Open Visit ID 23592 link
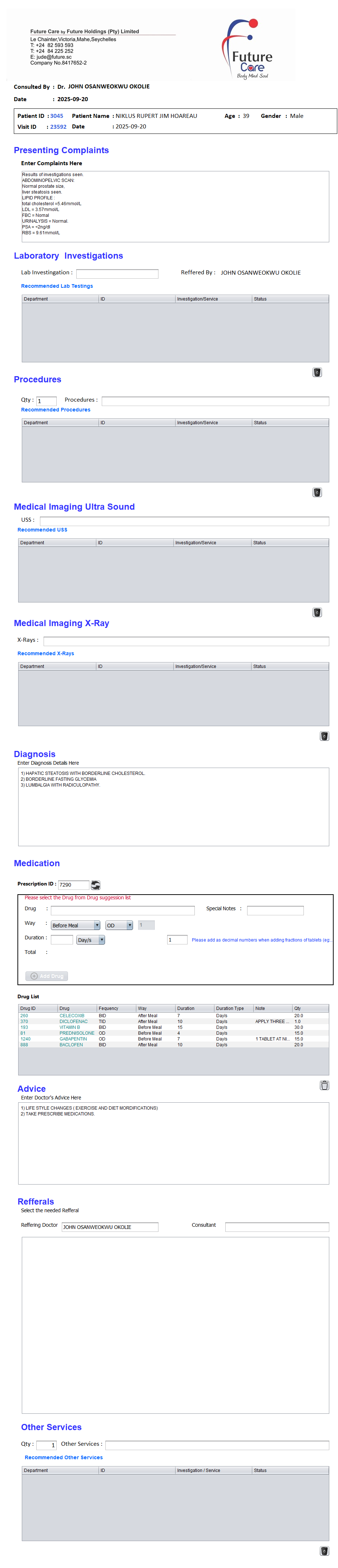The width and height of the screenshot is (338, 1568). click(x=59, y=127)
